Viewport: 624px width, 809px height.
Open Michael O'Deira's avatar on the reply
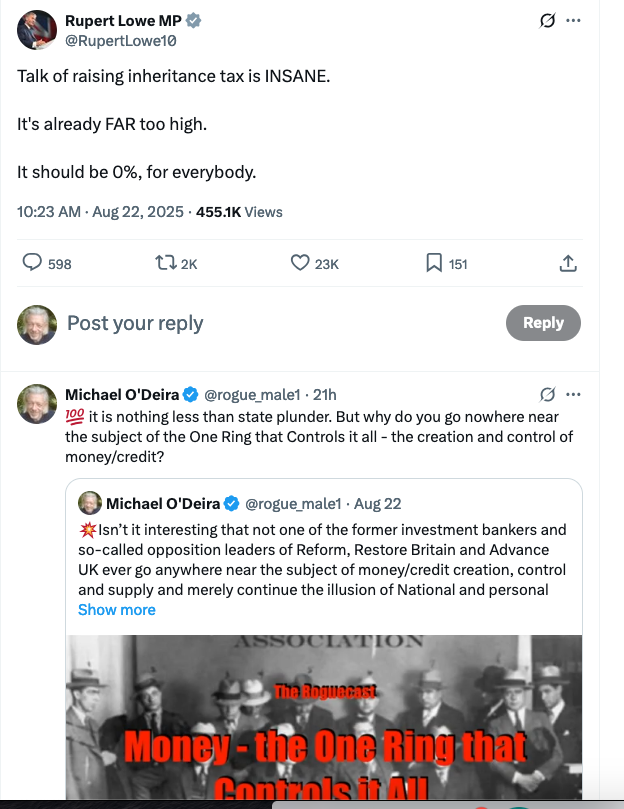click(x=36, y=405)
